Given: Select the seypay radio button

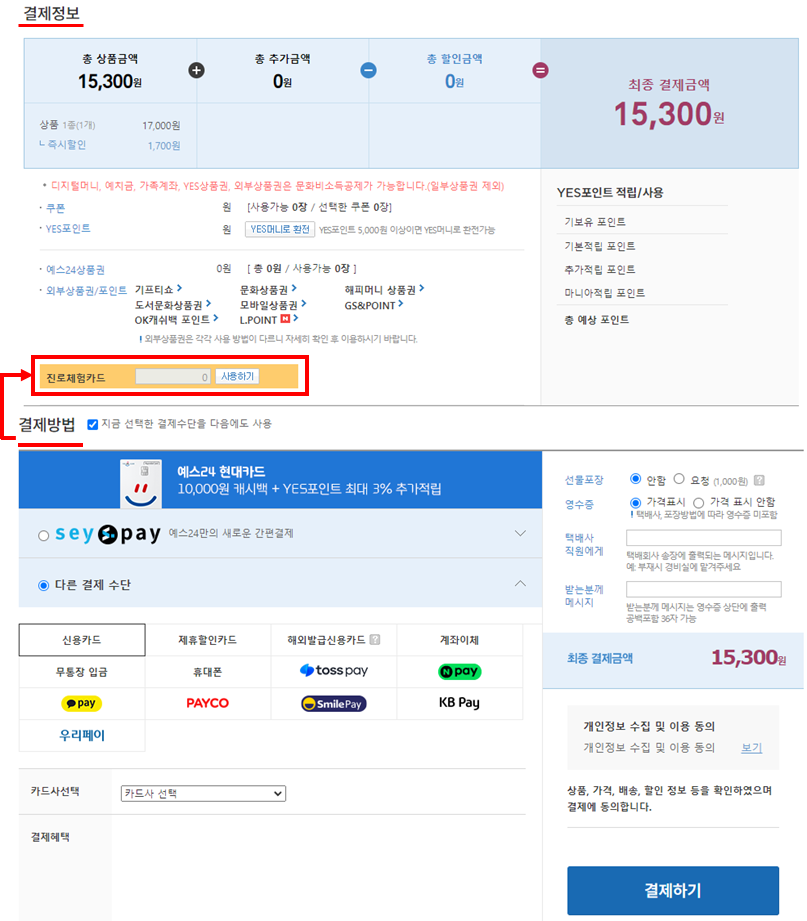Looking at the screenshot, I should 43,535.
